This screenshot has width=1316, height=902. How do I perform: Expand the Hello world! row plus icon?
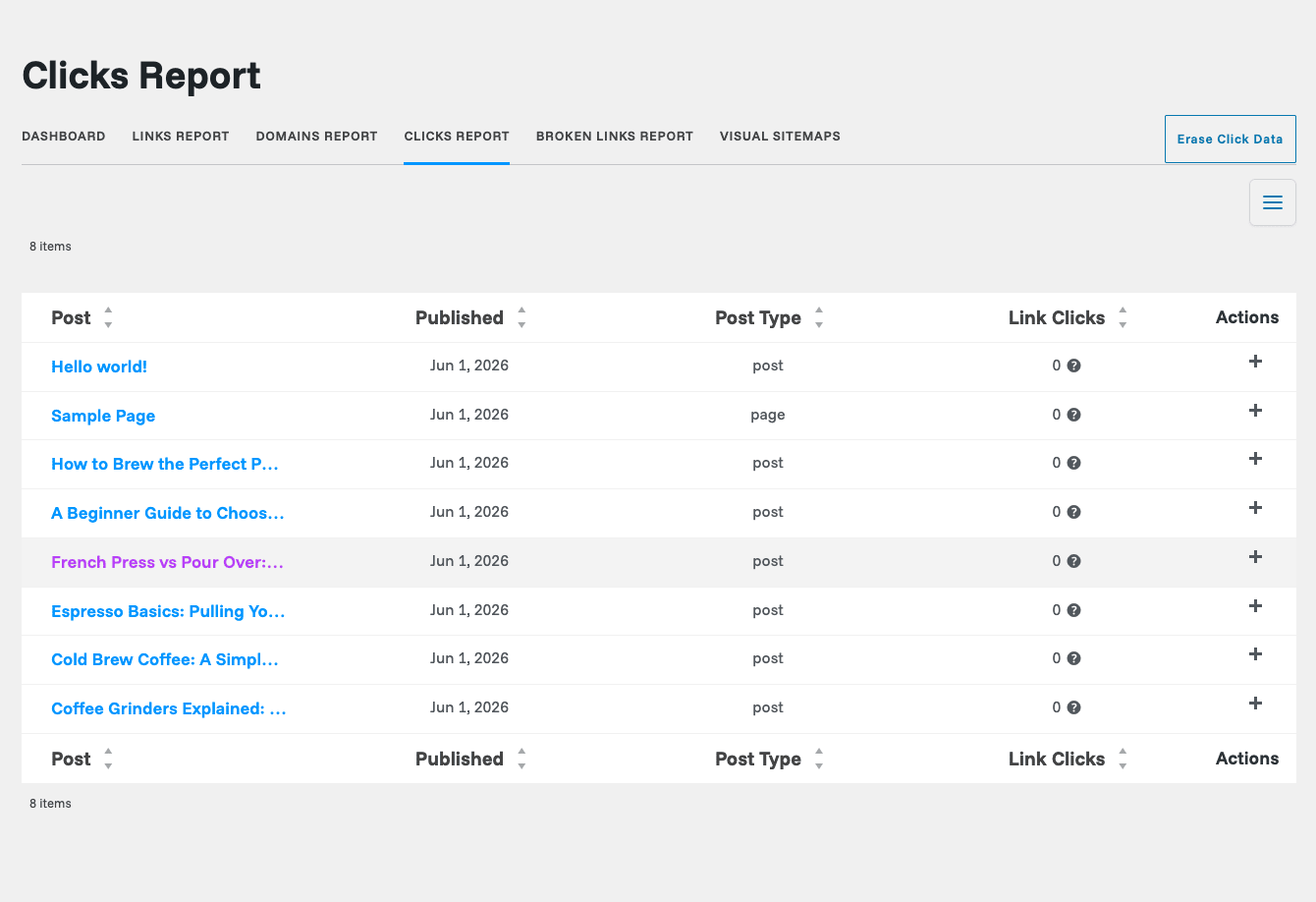tap(1255, 362)
